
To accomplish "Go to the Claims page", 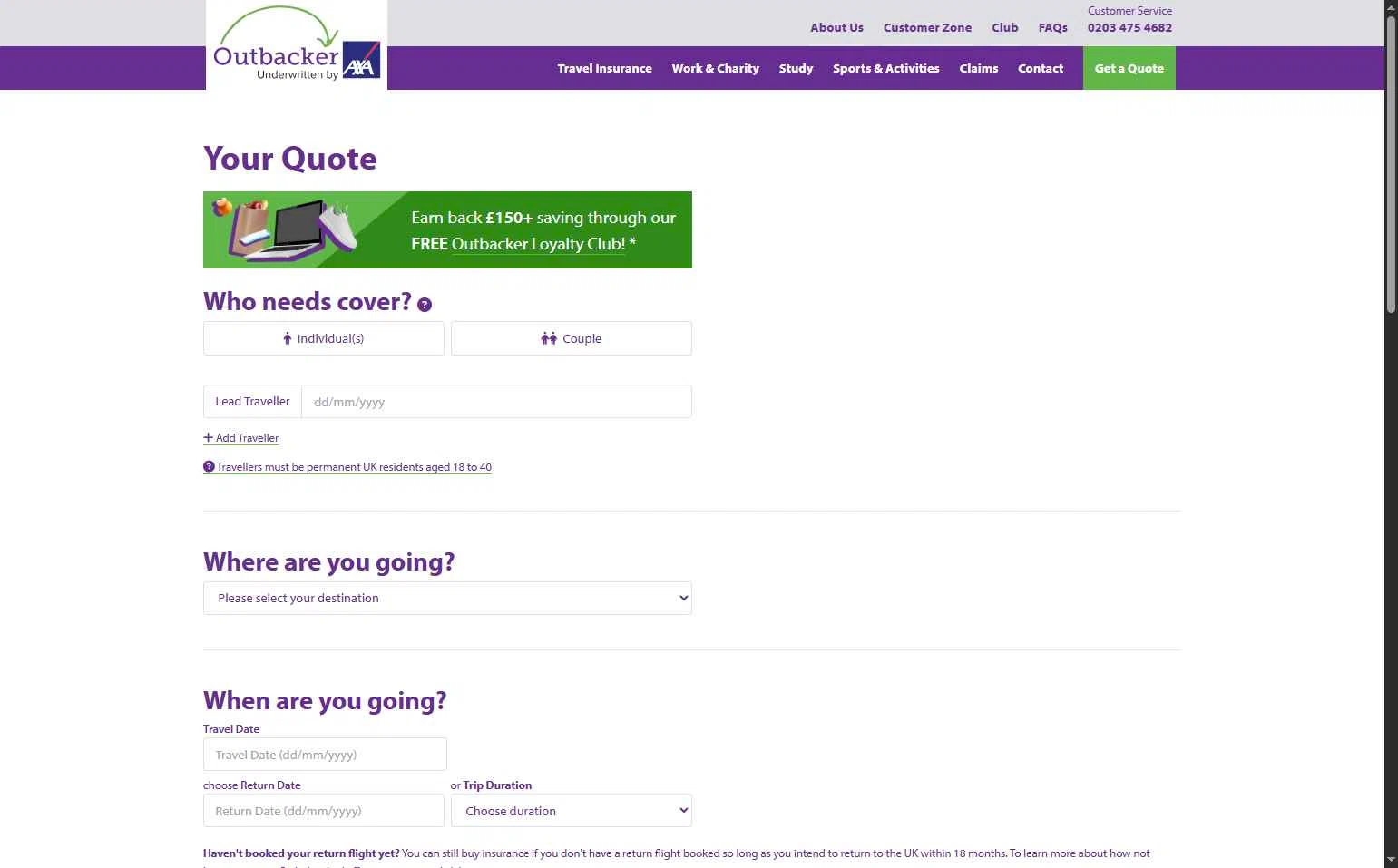I will [x=979, y=68].
